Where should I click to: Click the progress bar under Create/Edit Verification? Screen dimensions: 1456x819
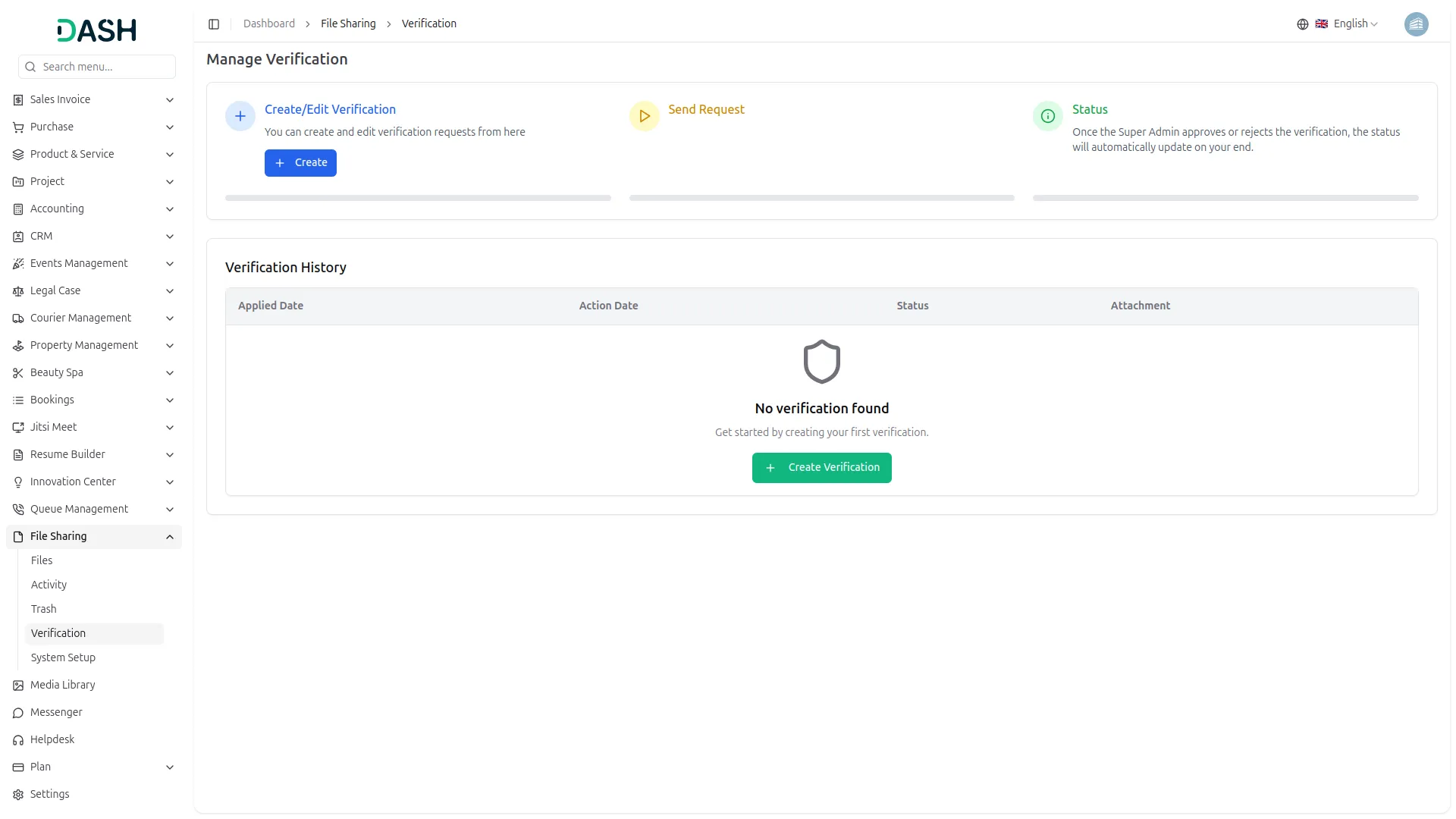417,198
